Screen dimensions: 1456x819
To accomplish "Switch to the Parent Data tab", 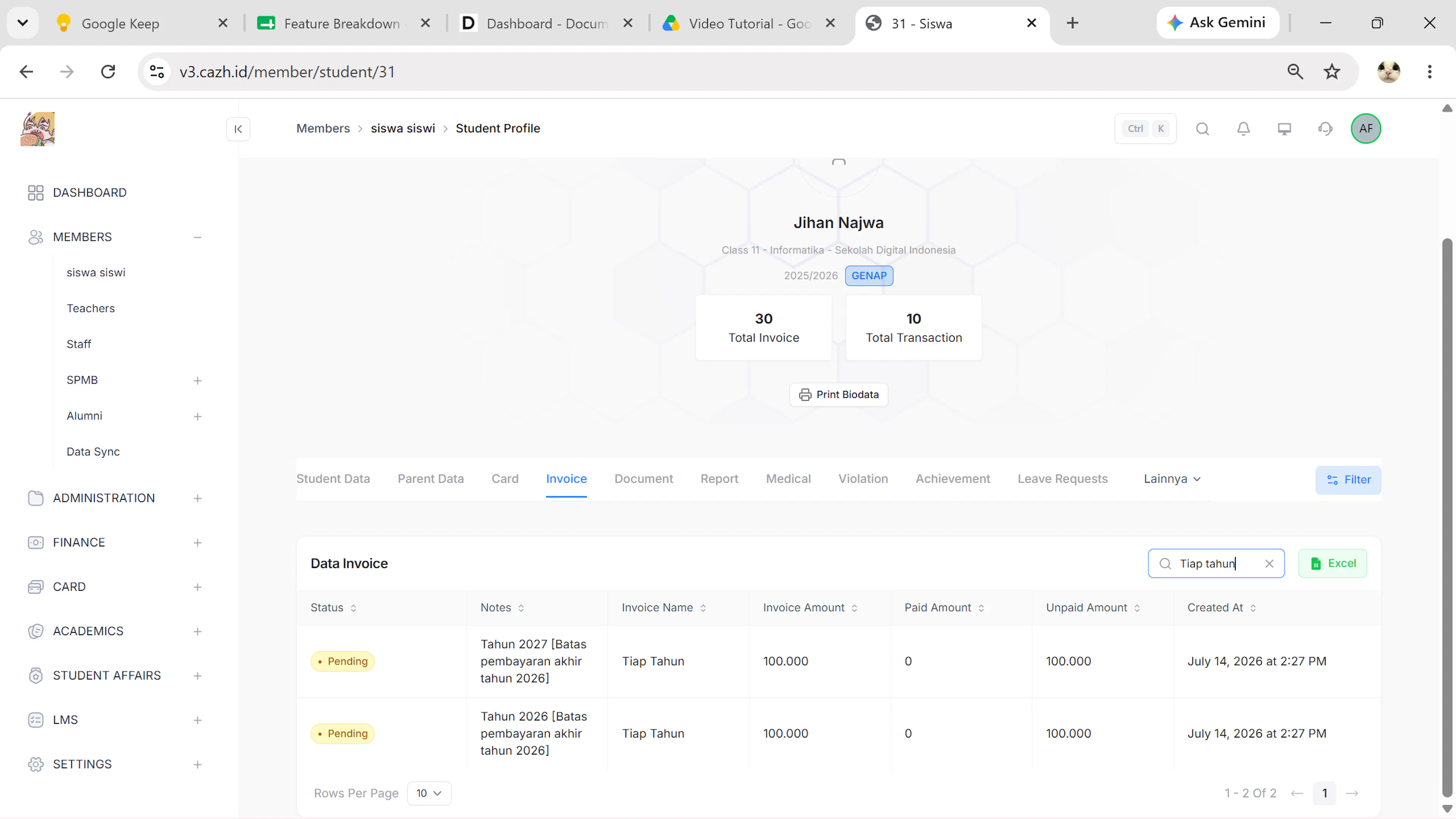I will coord(431,479).
